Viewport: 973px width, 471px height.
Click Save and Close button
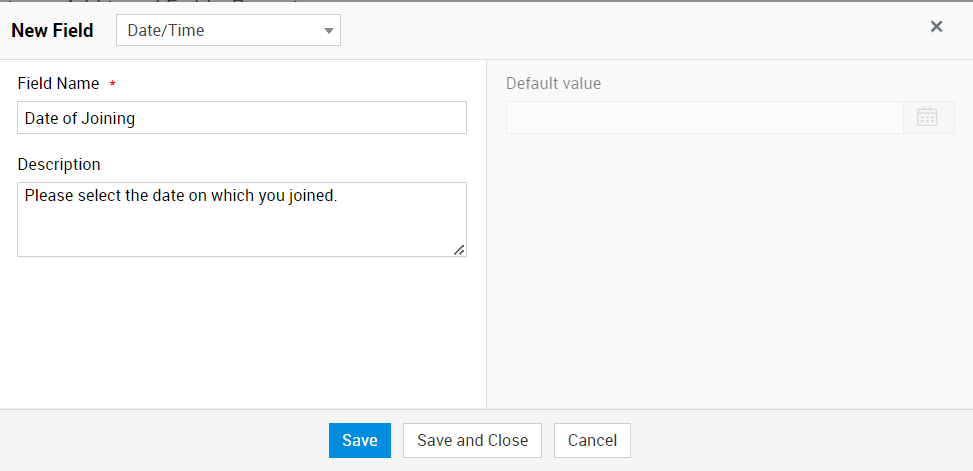[472, 441]
